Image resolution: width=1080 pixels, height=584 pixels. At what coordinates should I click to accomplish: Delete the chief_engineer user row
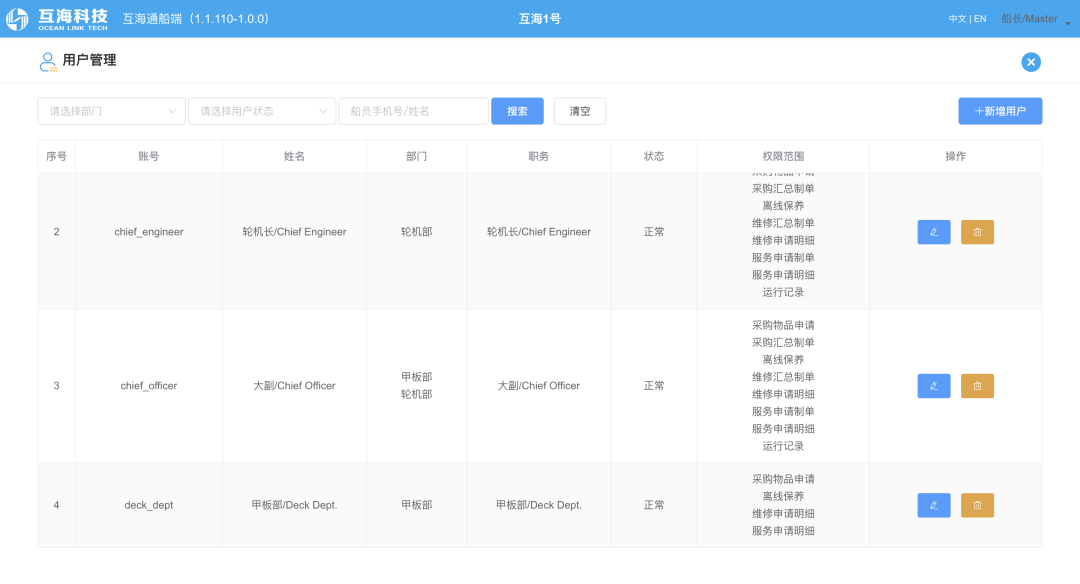(977, 232)
